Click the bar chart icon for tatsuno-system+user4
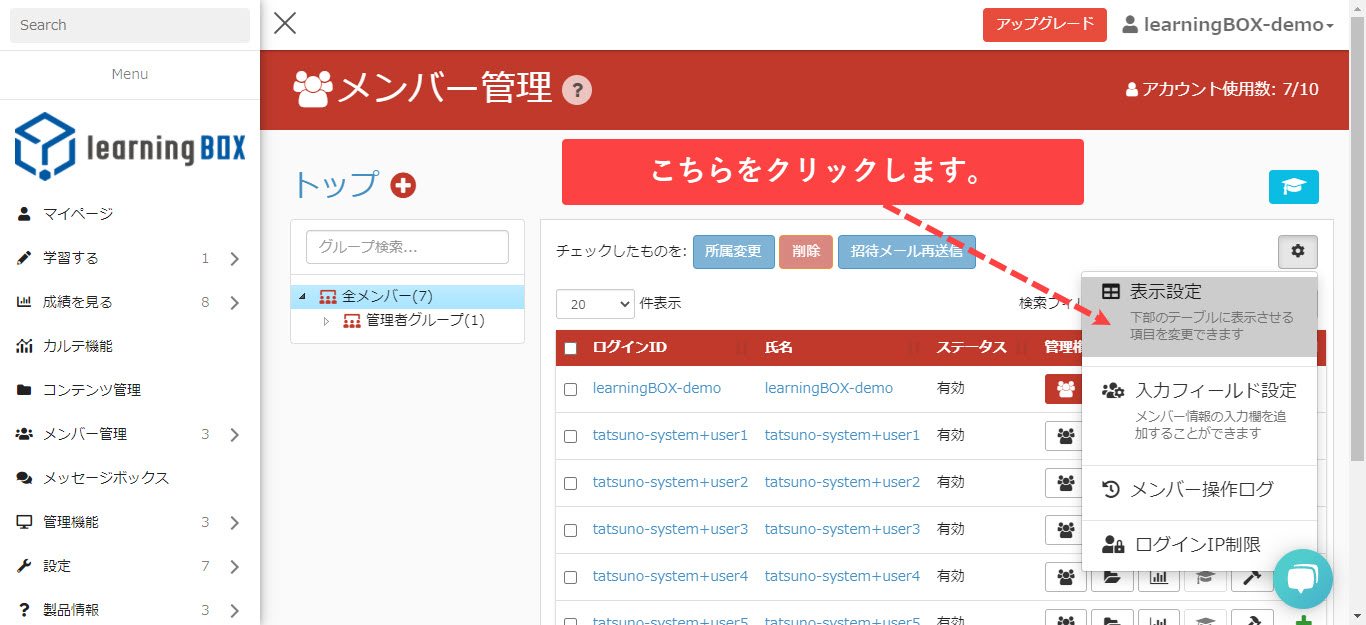 1158,577
